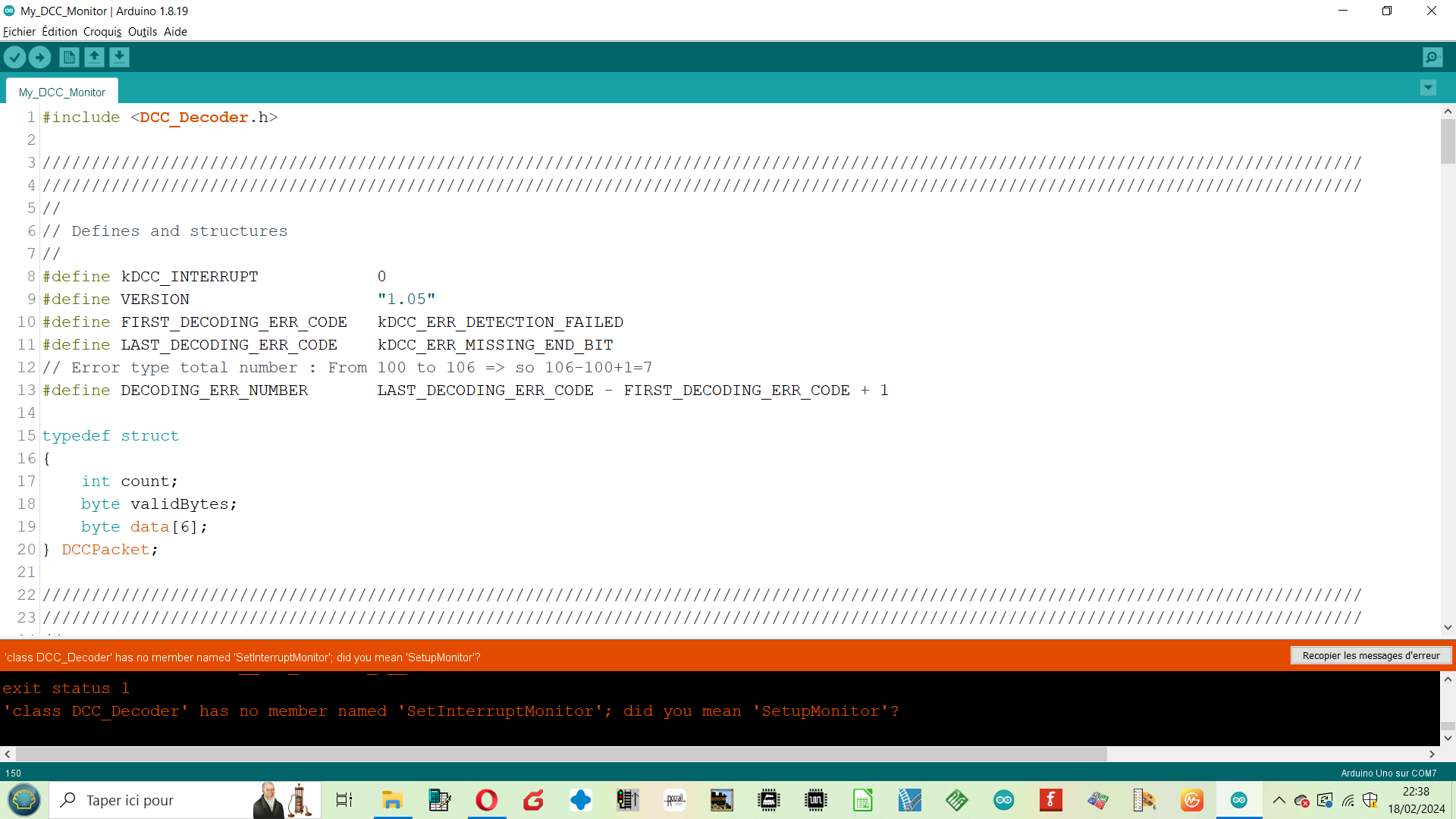Click the line number 150 status indicator
1456x819 pixels.
click(x=14, y=773)
